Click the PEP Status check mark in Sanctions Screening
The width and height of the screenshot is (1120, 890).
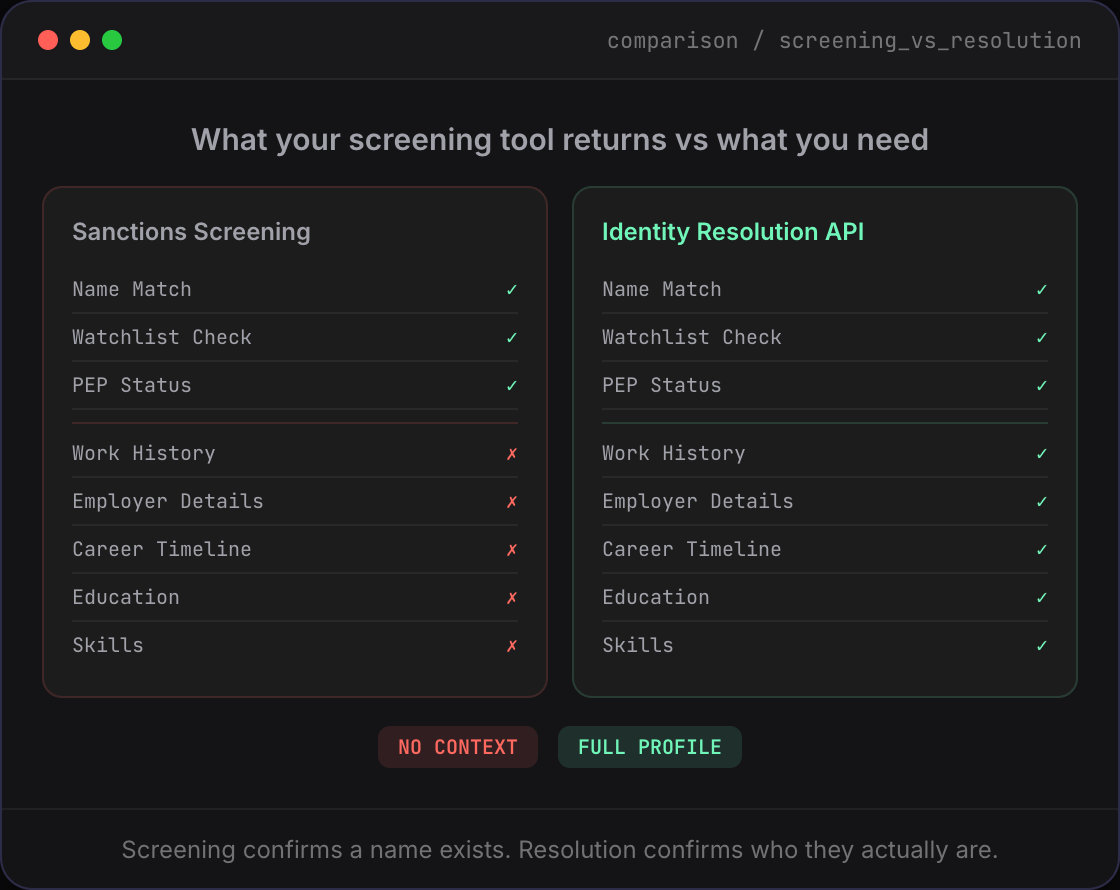[x=511, y=386]
